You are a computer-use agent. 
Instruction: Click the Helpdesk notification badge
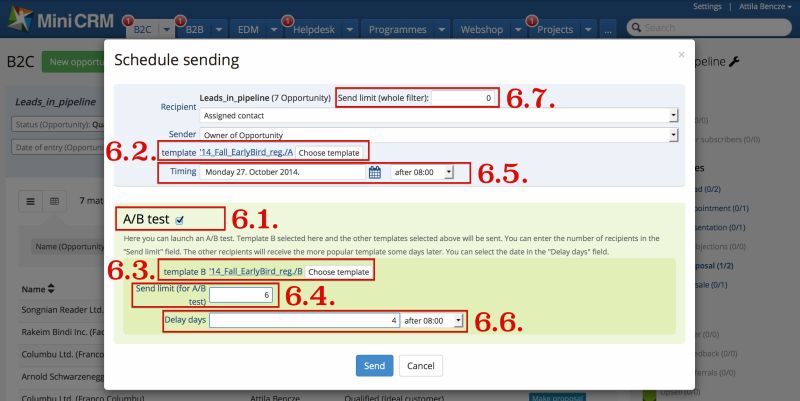(x=288, y=20)
